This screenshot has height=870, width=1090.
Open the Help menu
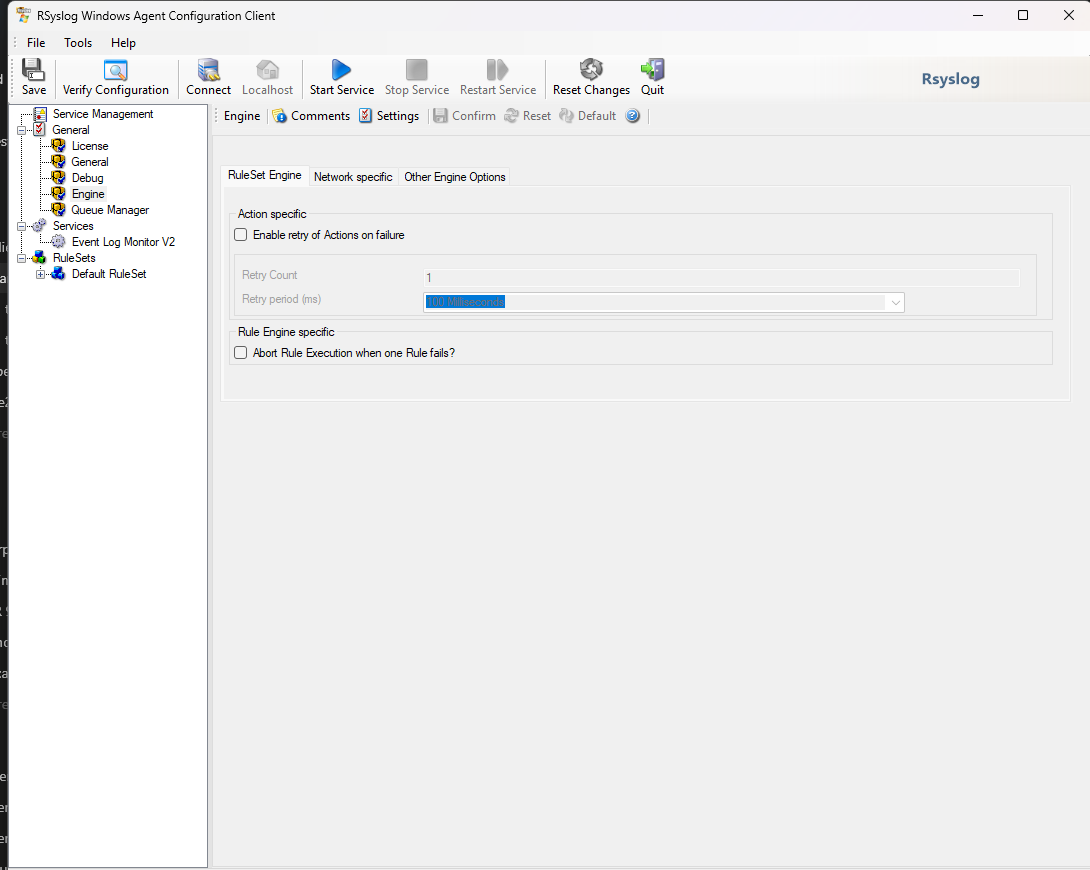[x=123, y=43]
